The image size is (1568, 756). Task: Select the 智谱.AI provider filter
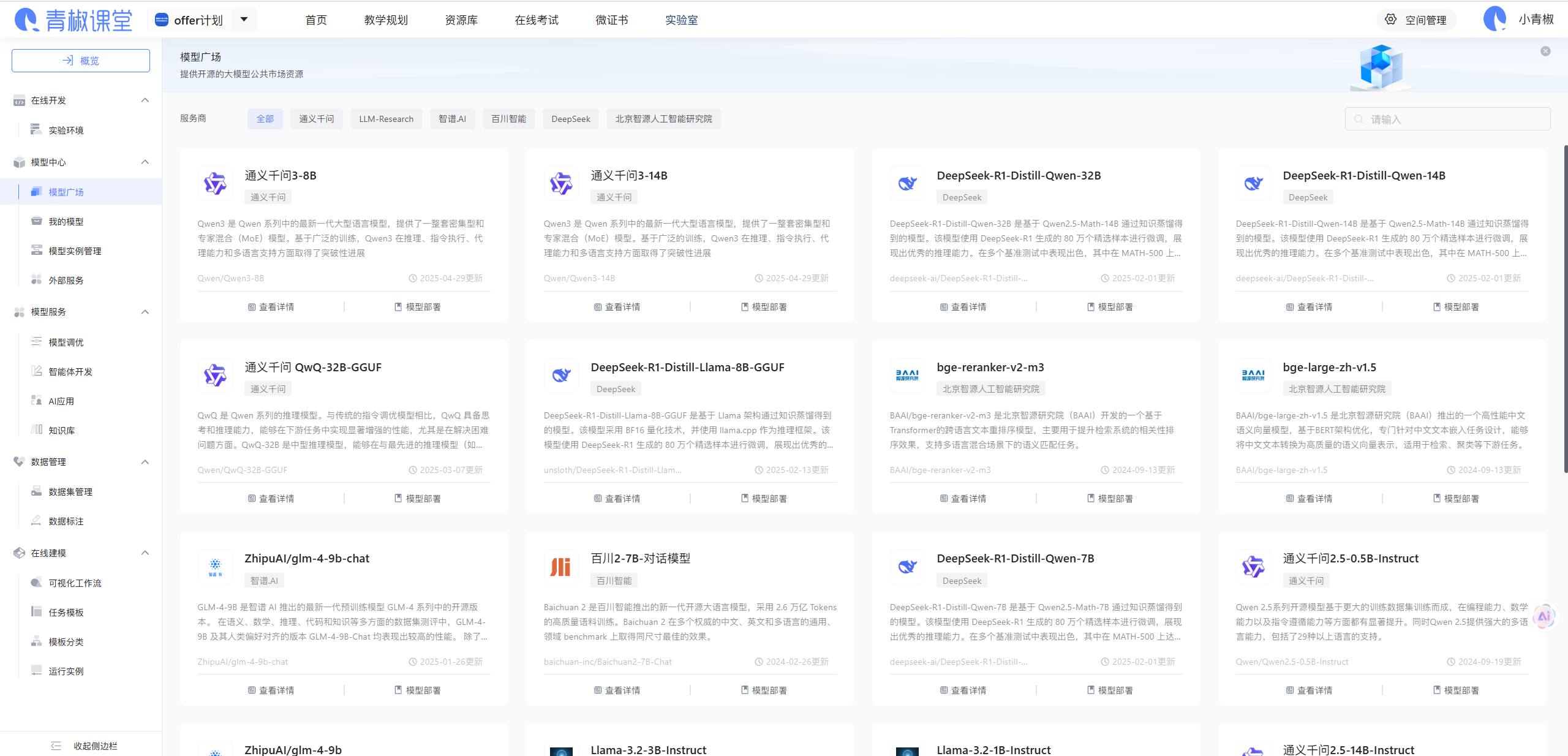452,119
